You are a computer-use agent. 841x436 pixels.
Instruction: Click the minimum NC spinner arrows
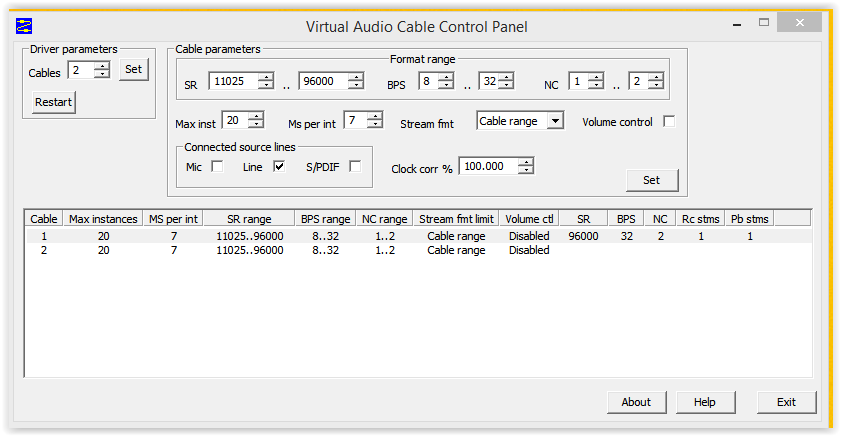pyautogui.click(x=596, y=82)
